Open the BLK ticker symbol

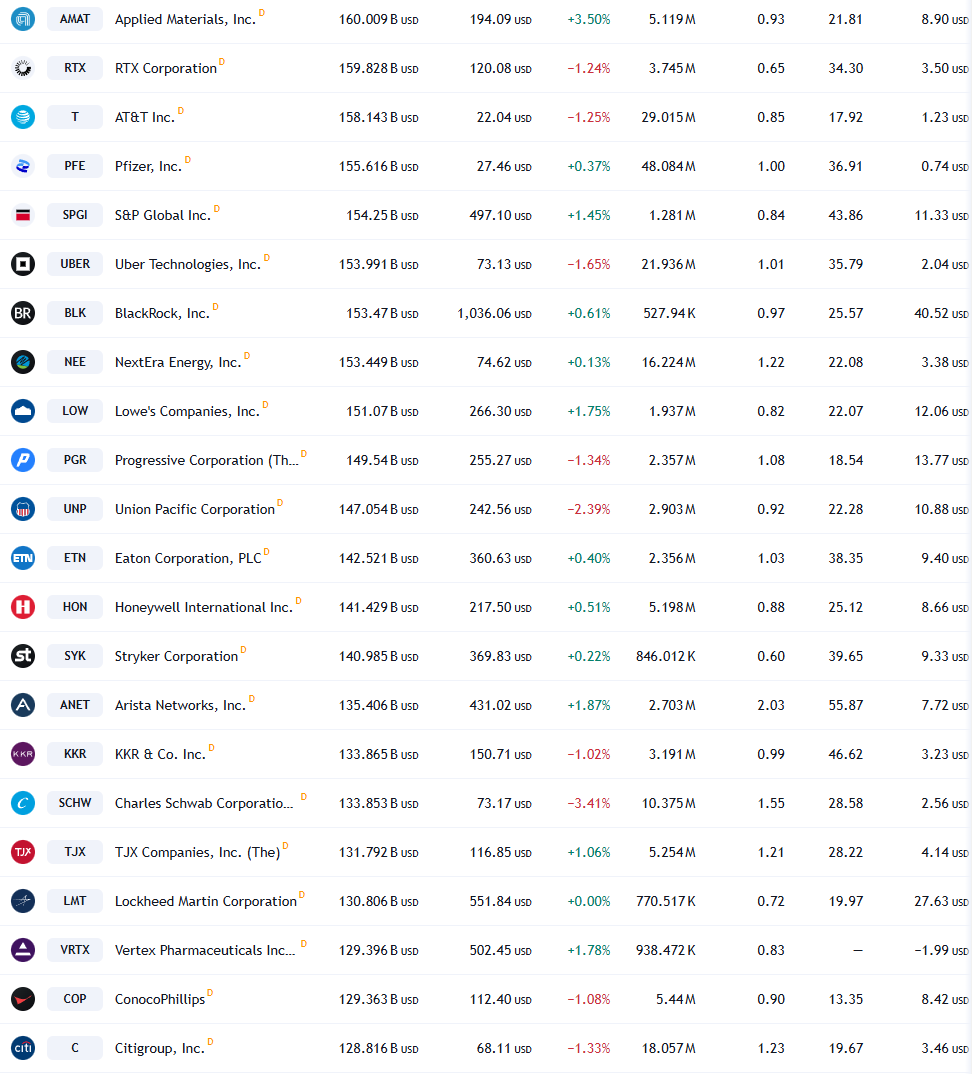click(75, 313)
